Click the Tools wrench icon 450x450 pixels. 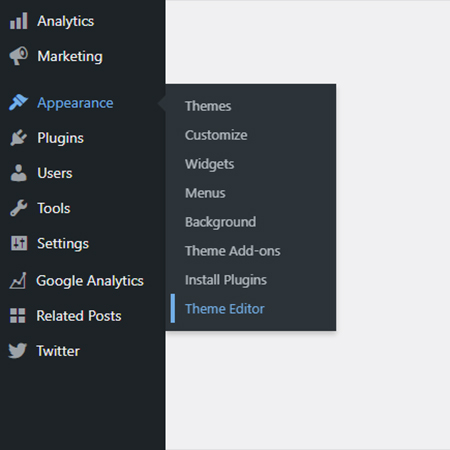pos(18,208)
